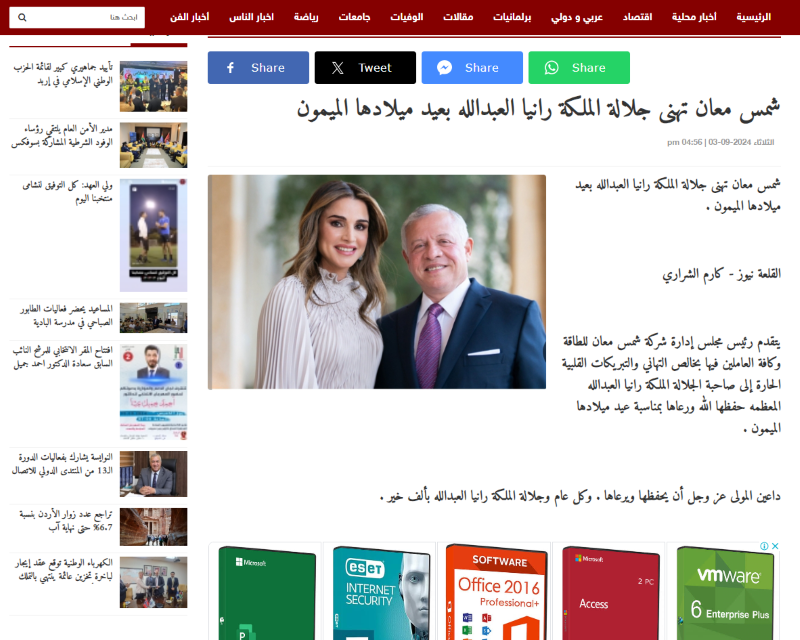Open headline about الكهرباء الوطنية توقع عقد
This screenshot has height=640, width=800.
64,569
